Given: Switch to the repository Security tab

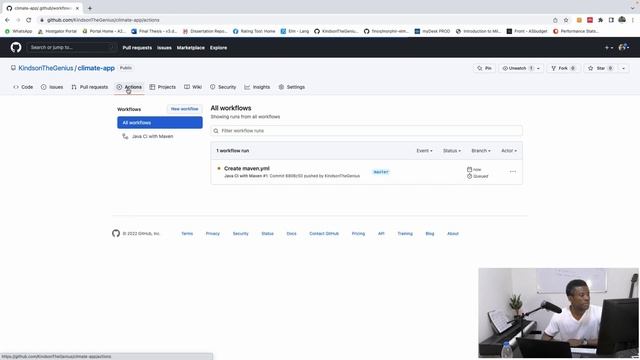Looking at the screenshot, I should pyautogui.click(x=223, y=87).
